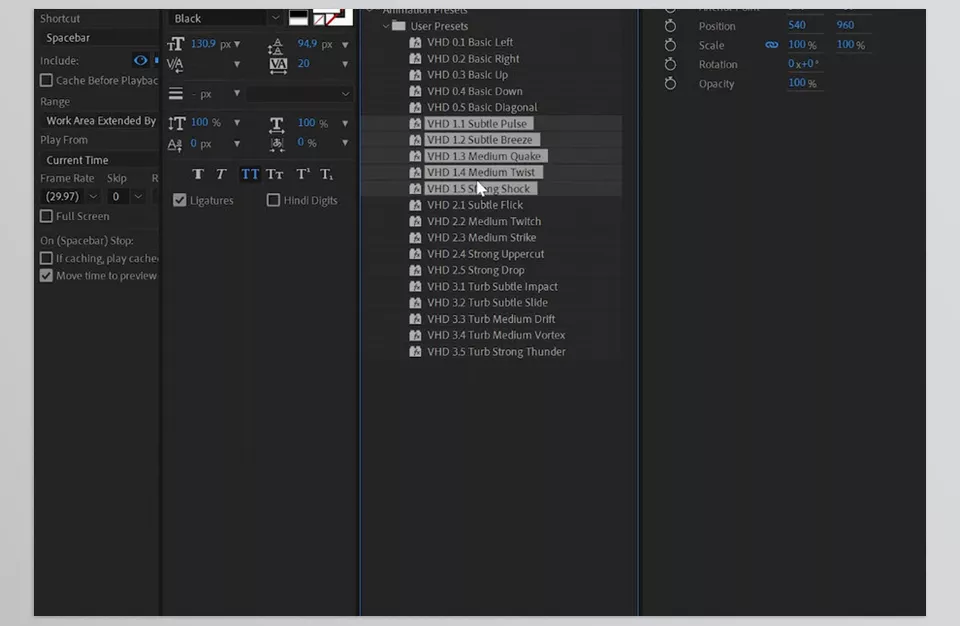The width and height of the screenshot is (960, 626).
Task: Click the black and white default colors swatch
Action: [298, 18]
